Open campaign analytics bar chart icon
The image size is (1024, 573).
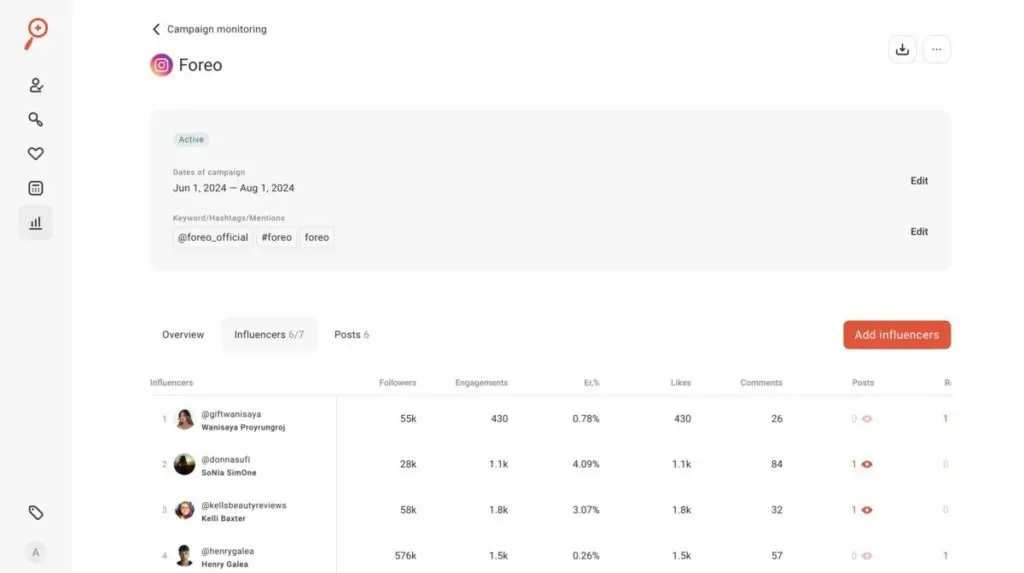[x=36, y=223]
